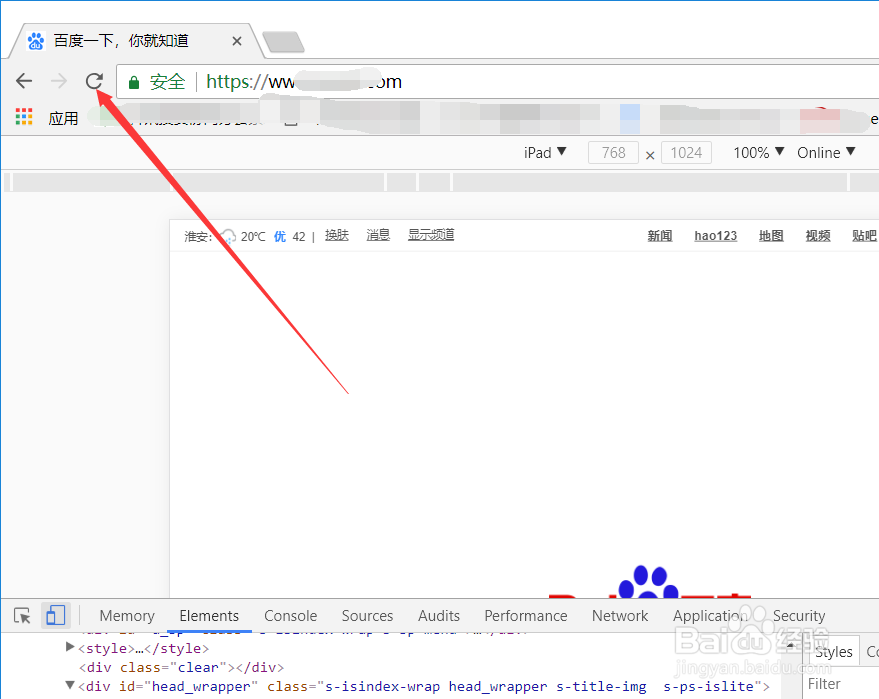Click the 1024 height field

click(686, 152)
